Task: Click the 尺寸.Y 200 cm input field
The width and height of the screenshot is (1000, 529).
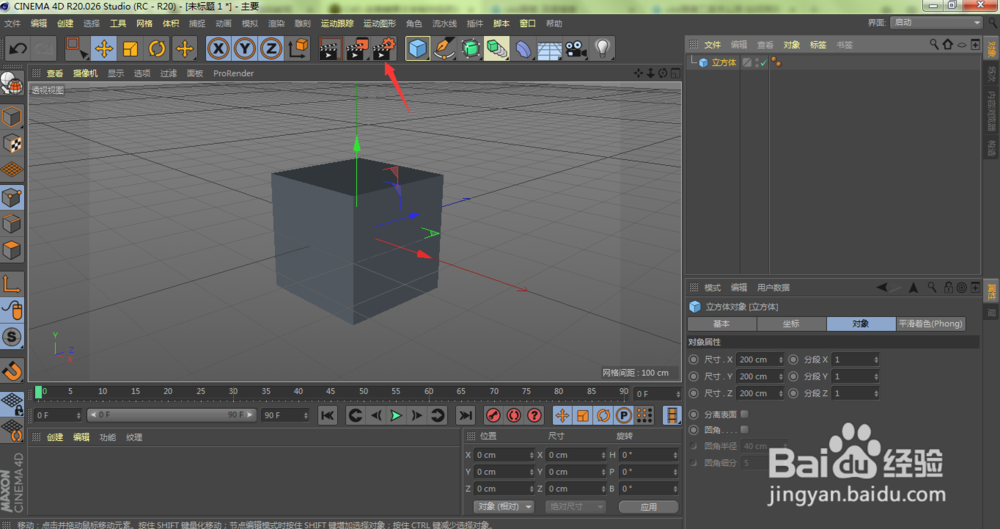Action: (x=760, y=376)
